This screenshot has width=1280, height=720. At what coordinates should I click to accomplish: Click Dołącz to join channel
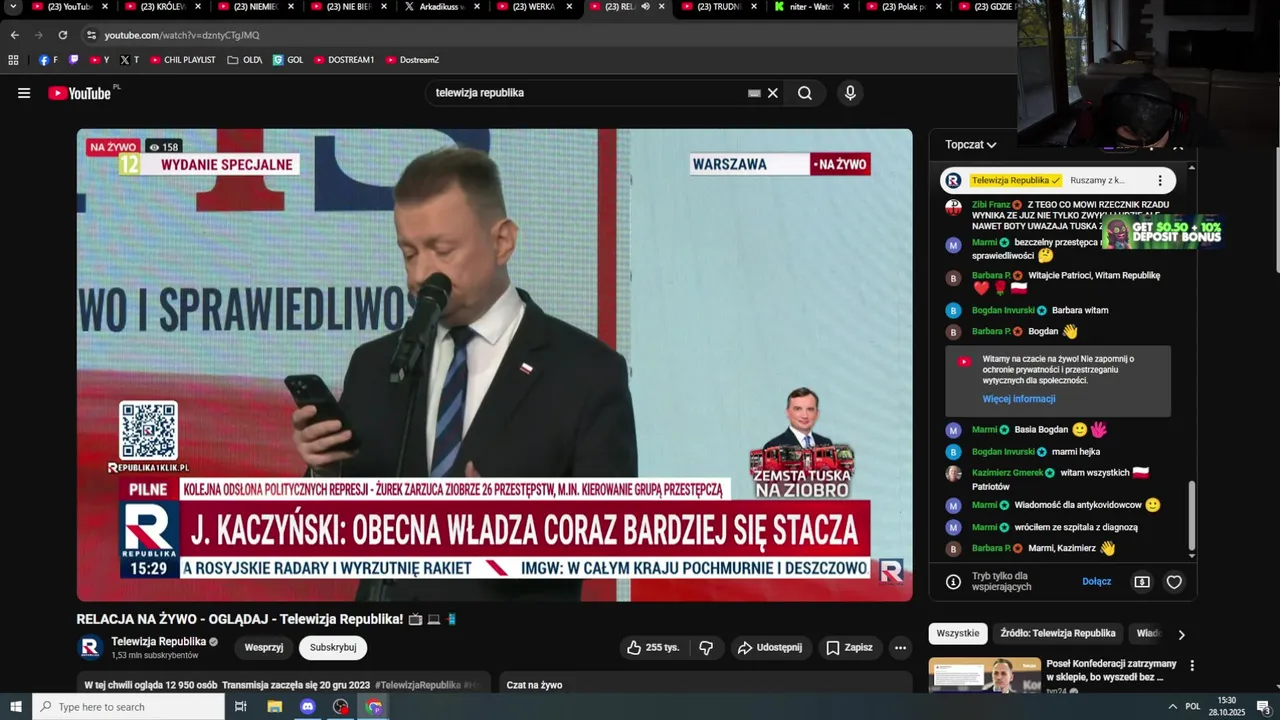coord(1097,582)
